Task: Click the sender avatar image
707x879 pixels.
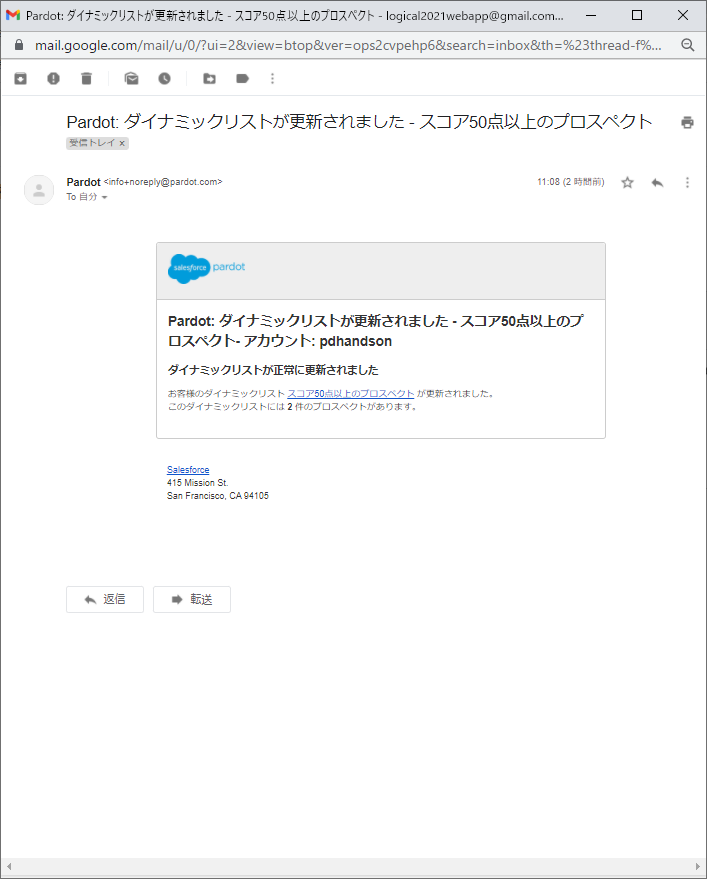Action: [38, 190]
